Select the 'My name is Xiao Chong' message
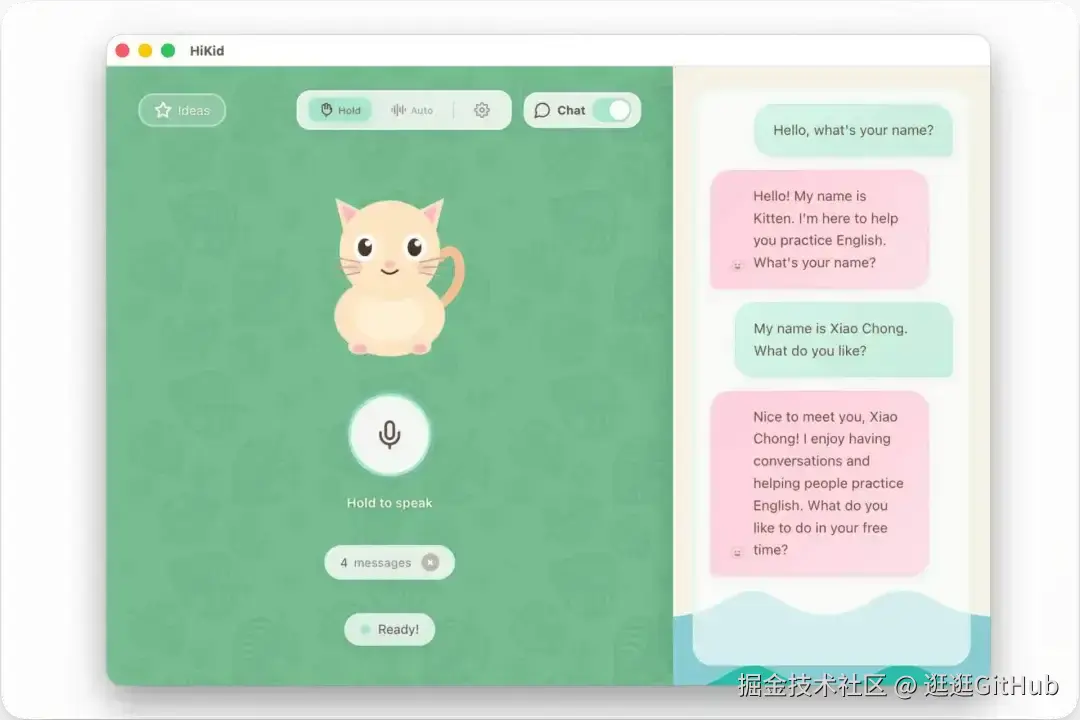 tap(844, 340)
